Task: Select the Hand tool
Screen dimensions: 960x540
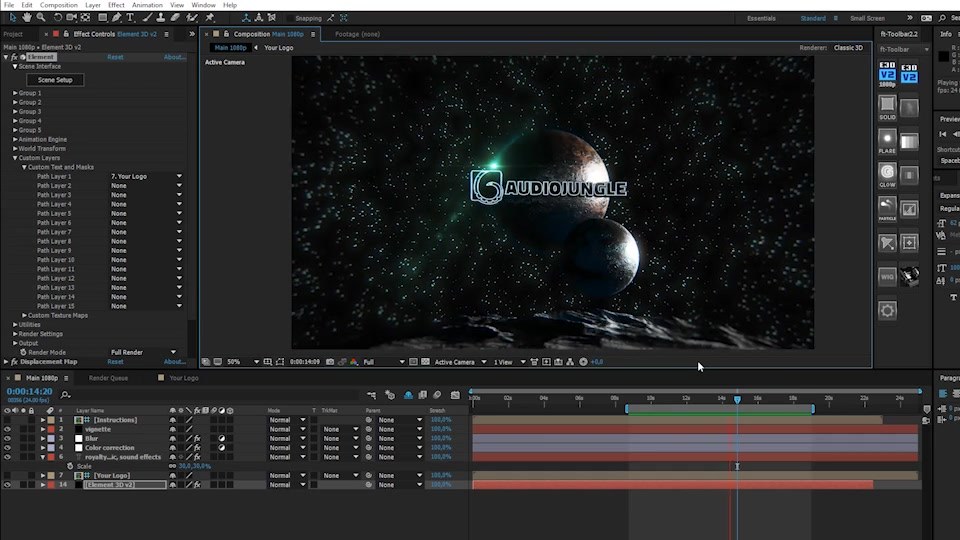Action: pos(27,18)
